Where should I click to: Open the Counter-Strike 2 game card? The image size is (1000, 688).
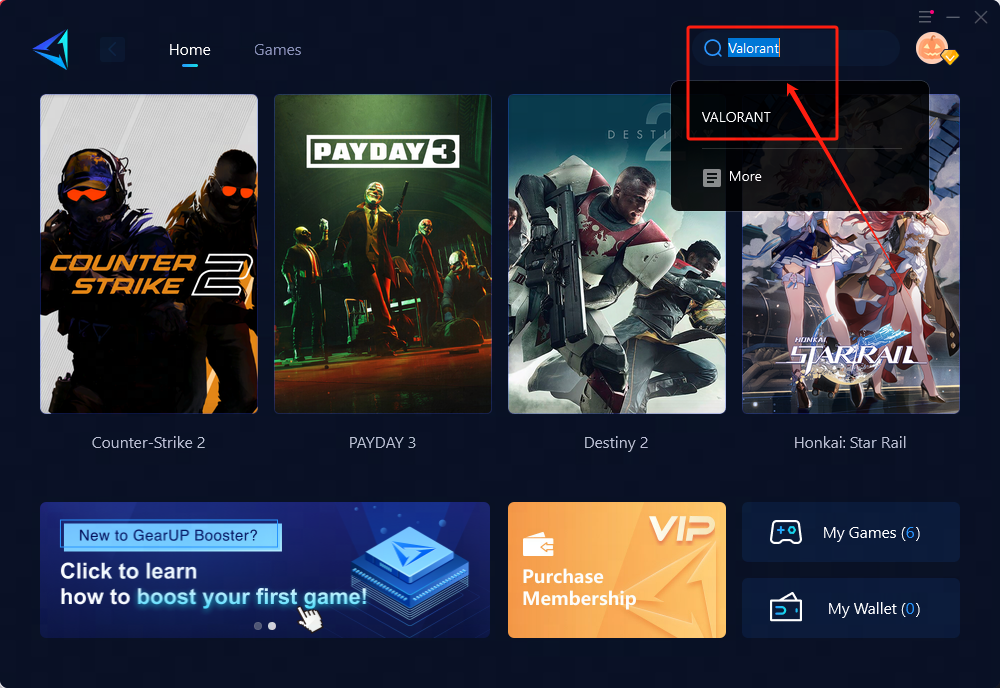pos(149,254)
